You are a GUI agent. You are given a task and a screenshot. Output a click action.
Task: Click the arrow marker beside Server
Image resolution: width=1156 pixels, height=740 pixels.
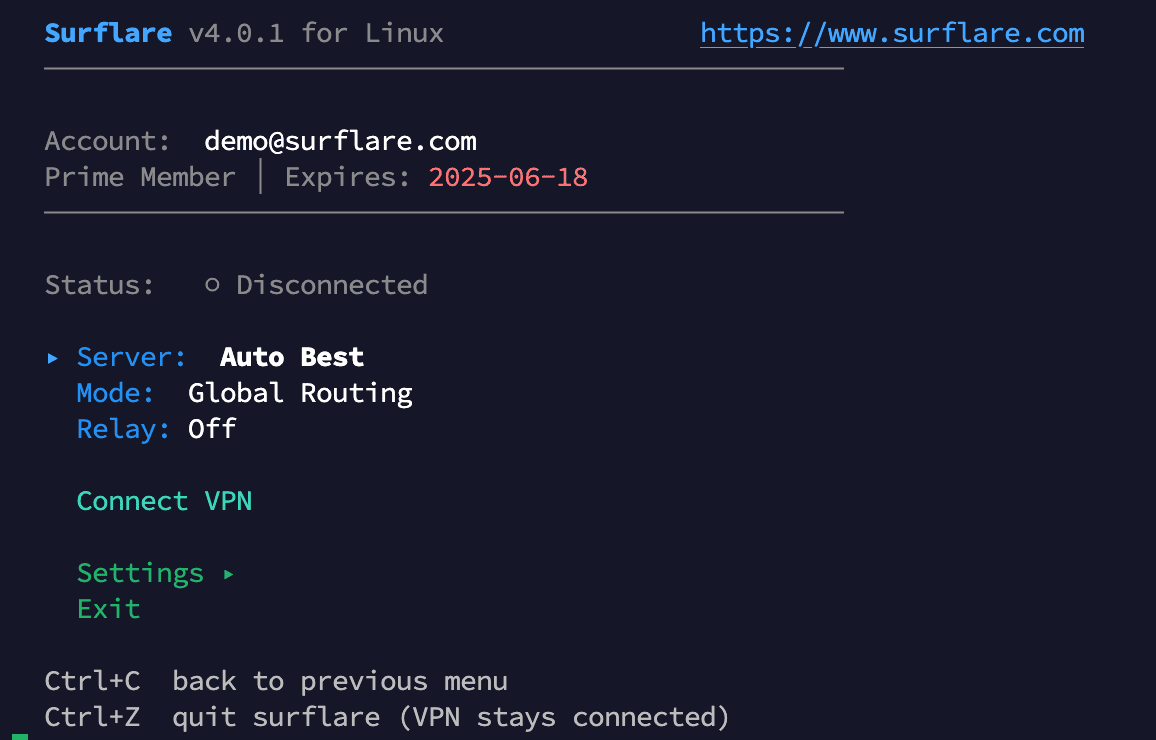(x=53, y=357)
